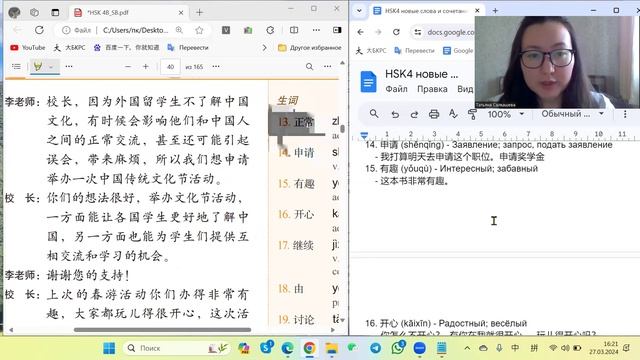640x360 pixels.
Task: Open the Правка menu in Docs
Action: click(432, 89)
